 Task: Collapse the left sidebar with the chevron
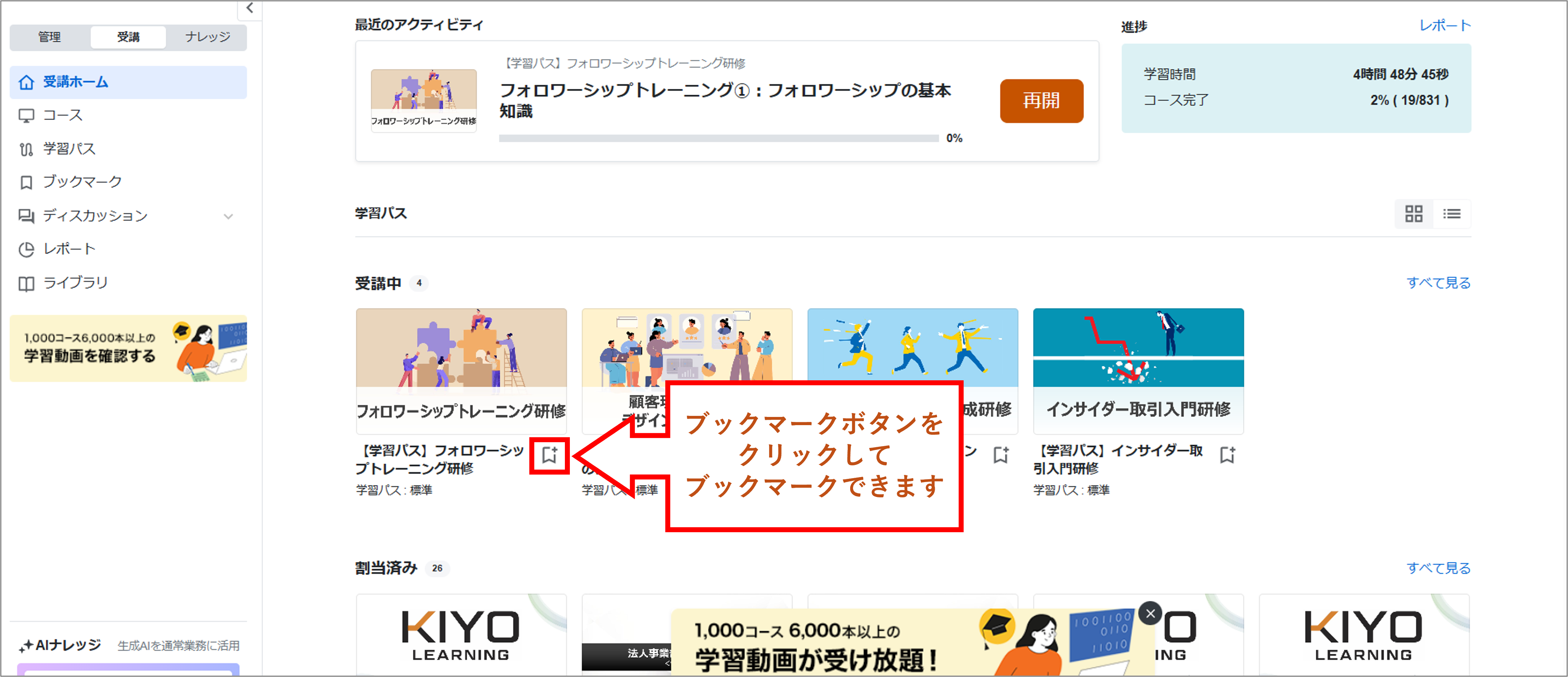[x=250, y=9]
